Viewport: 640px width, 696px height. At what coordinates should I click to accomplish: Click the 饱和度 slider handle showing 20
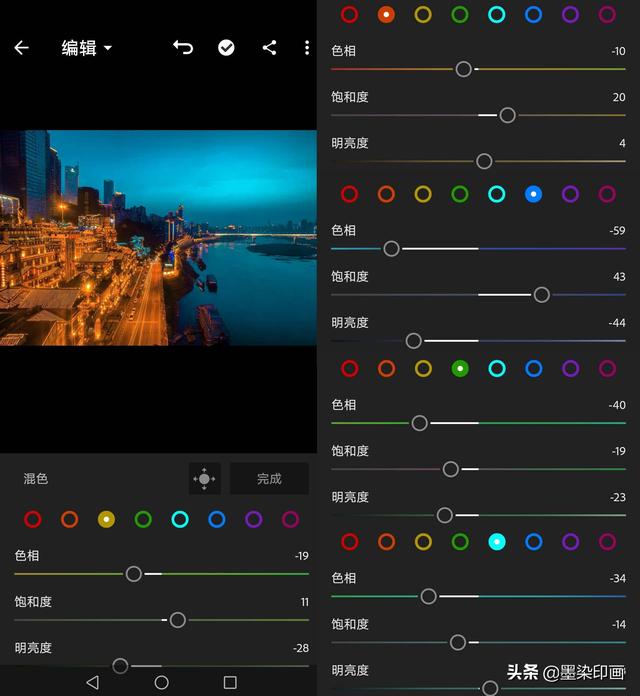click(507, 115)
